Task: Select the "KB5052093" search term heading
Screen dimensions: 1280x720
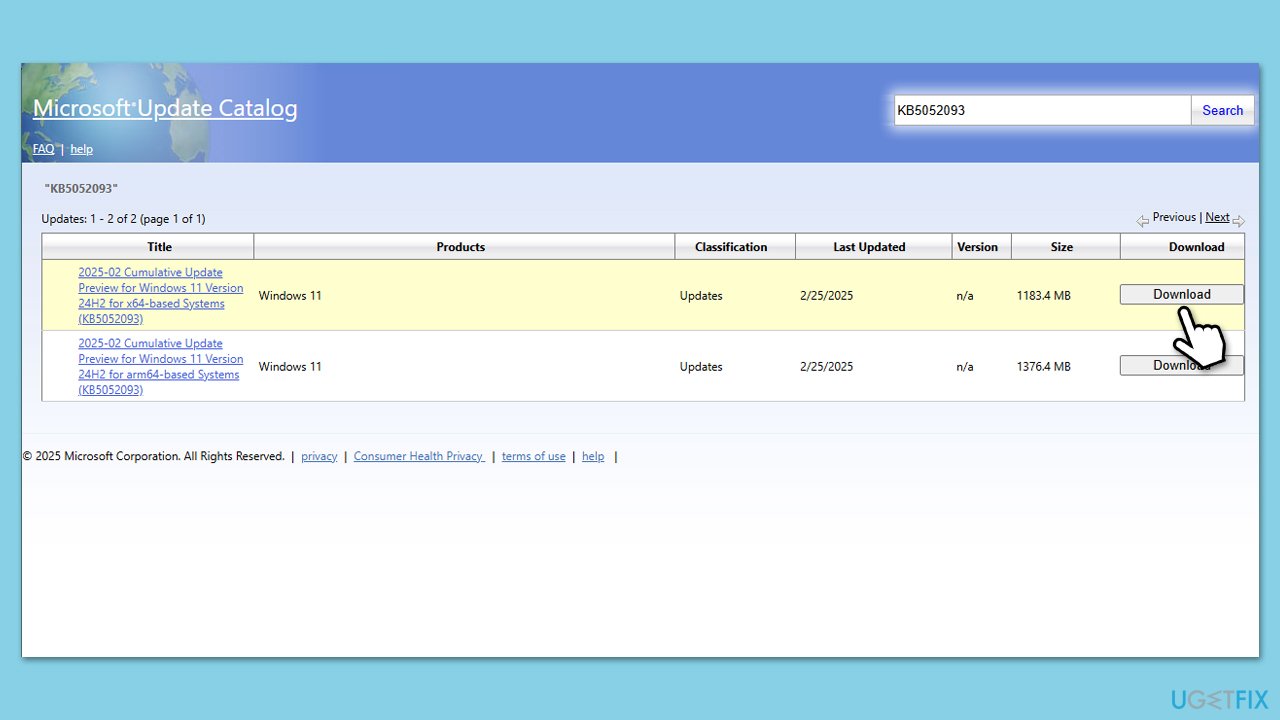Action: click(81, 188)
